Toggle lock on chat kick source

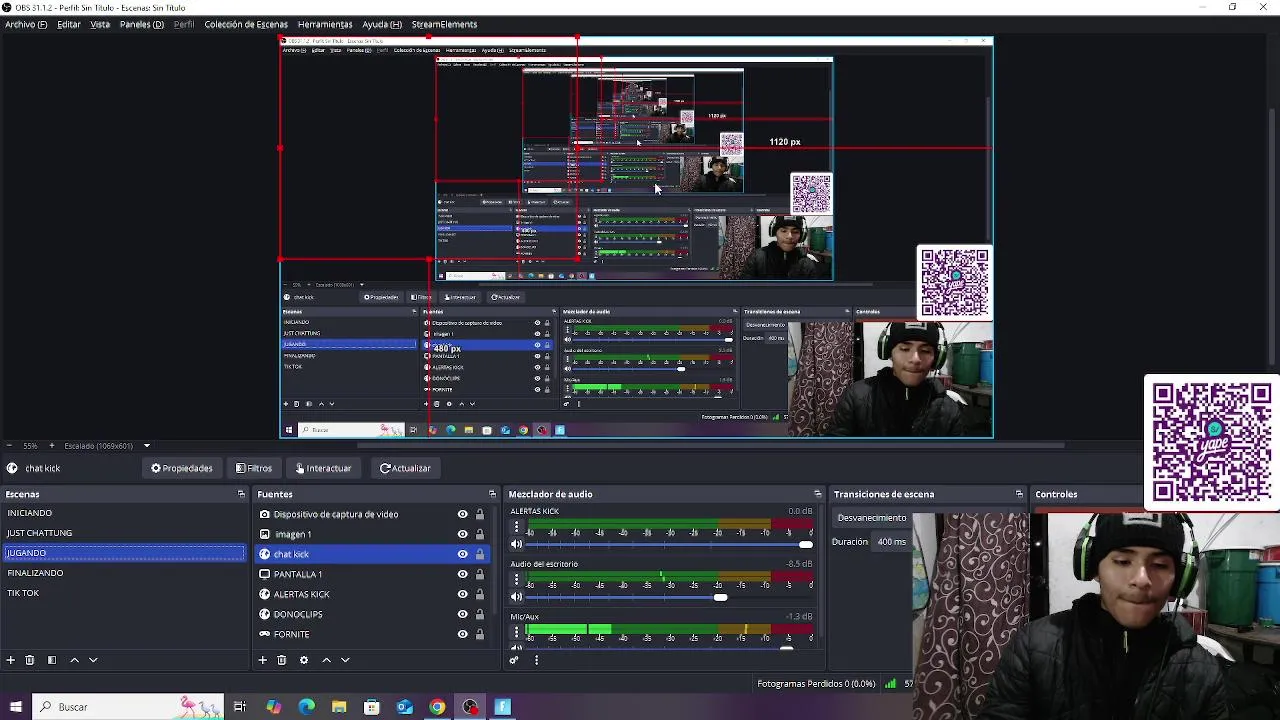[x=479, y=554]
